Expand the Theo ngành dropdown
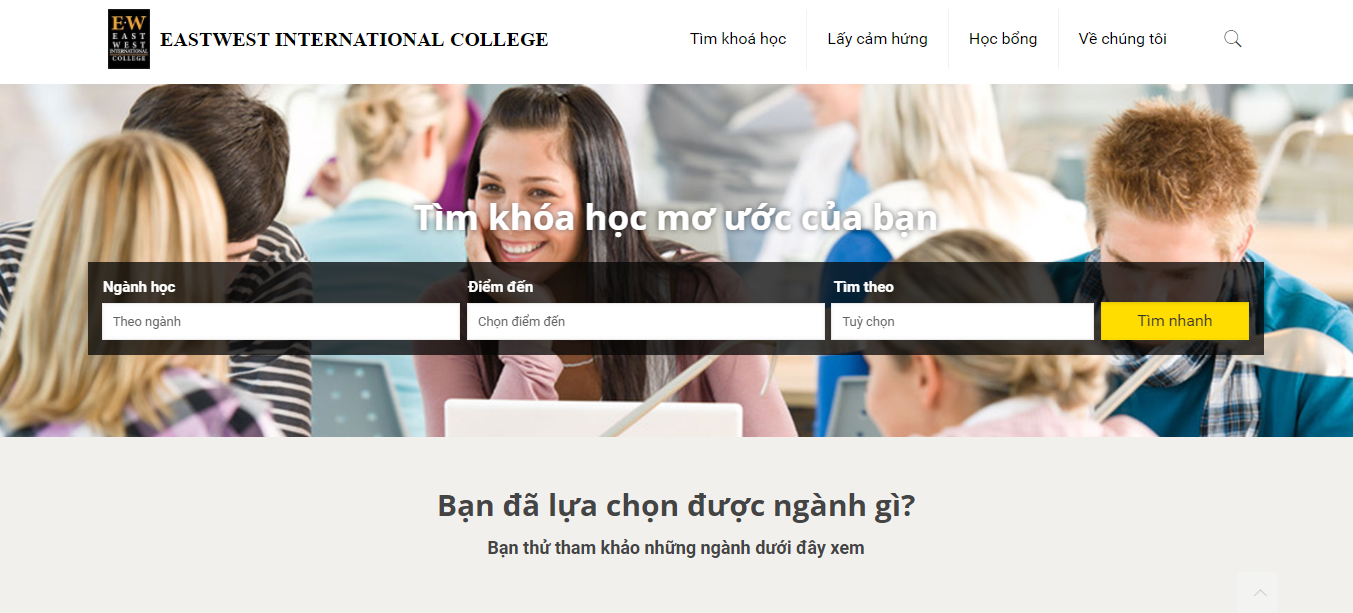This screenshot has height=613, width=1353. [281, 322]
